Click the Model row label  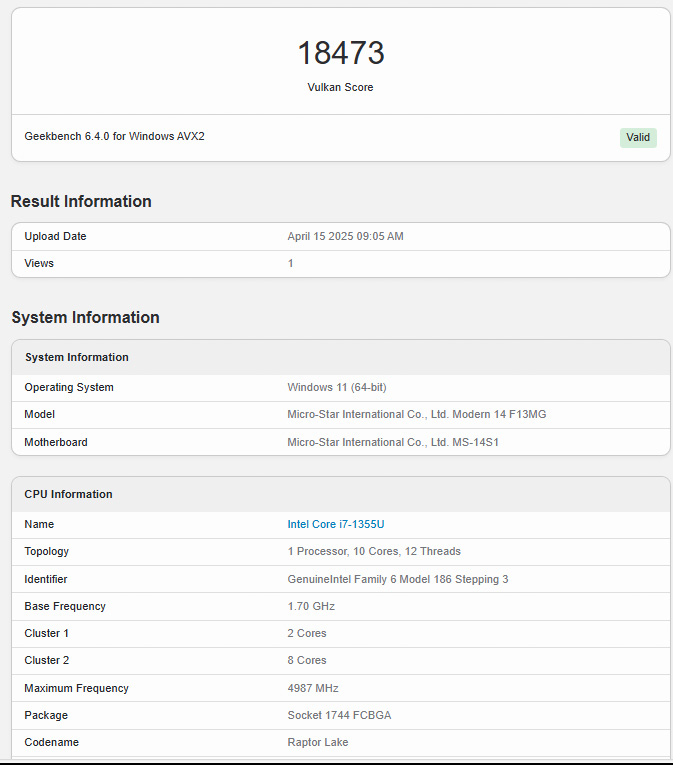(40, 414)
